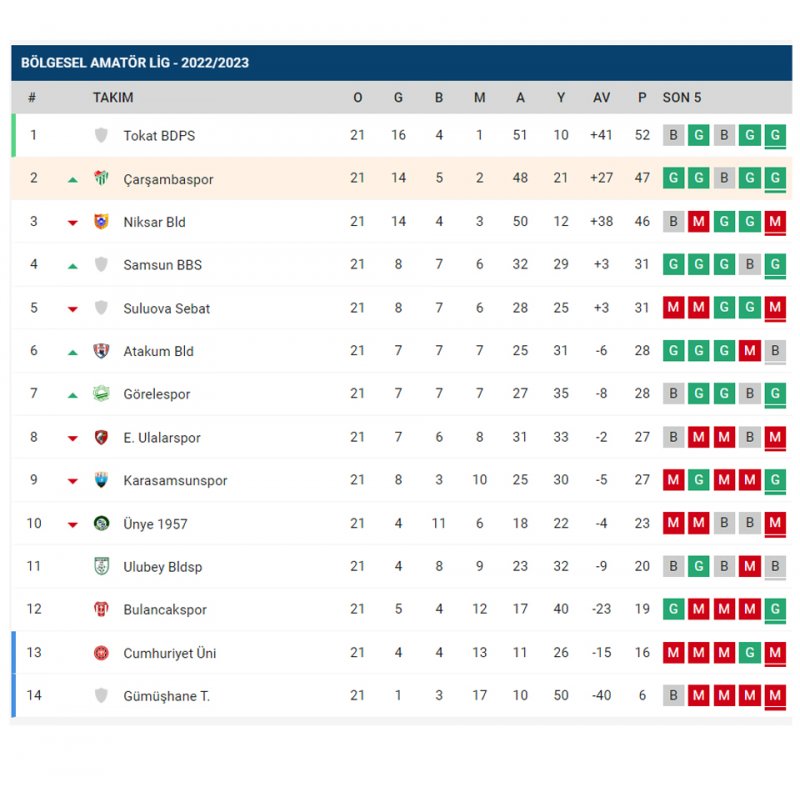Click the Çarşambaspor club crest icon

(101, 179)
